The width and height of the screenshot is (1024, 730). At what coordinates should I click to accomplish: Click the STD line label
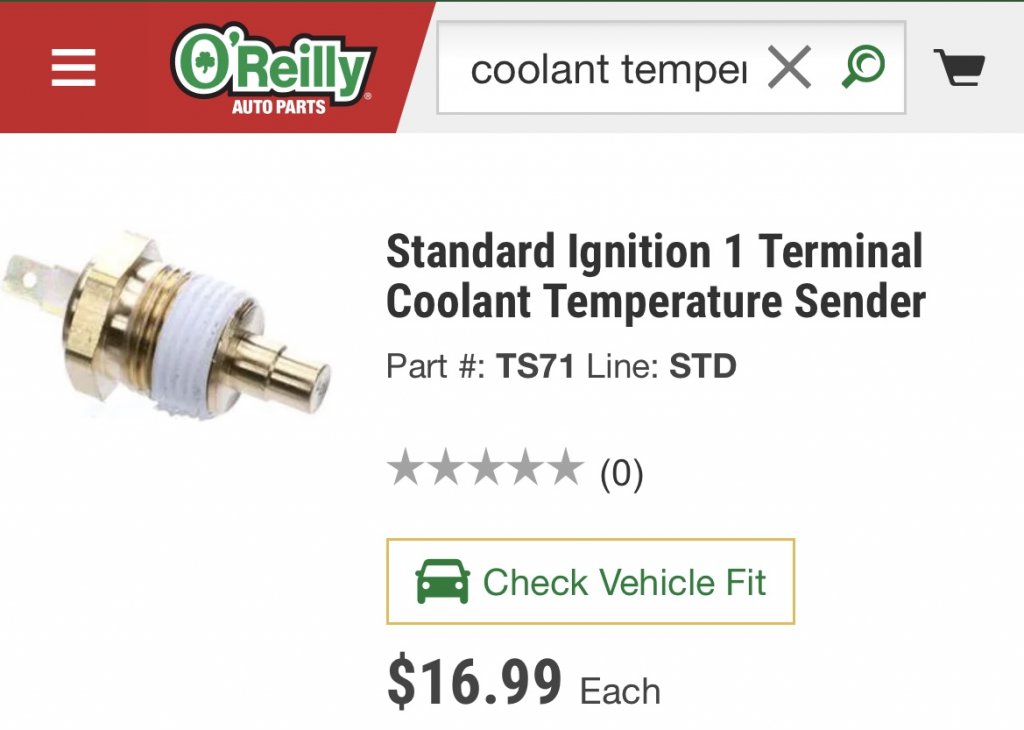(x=703, y=366)
